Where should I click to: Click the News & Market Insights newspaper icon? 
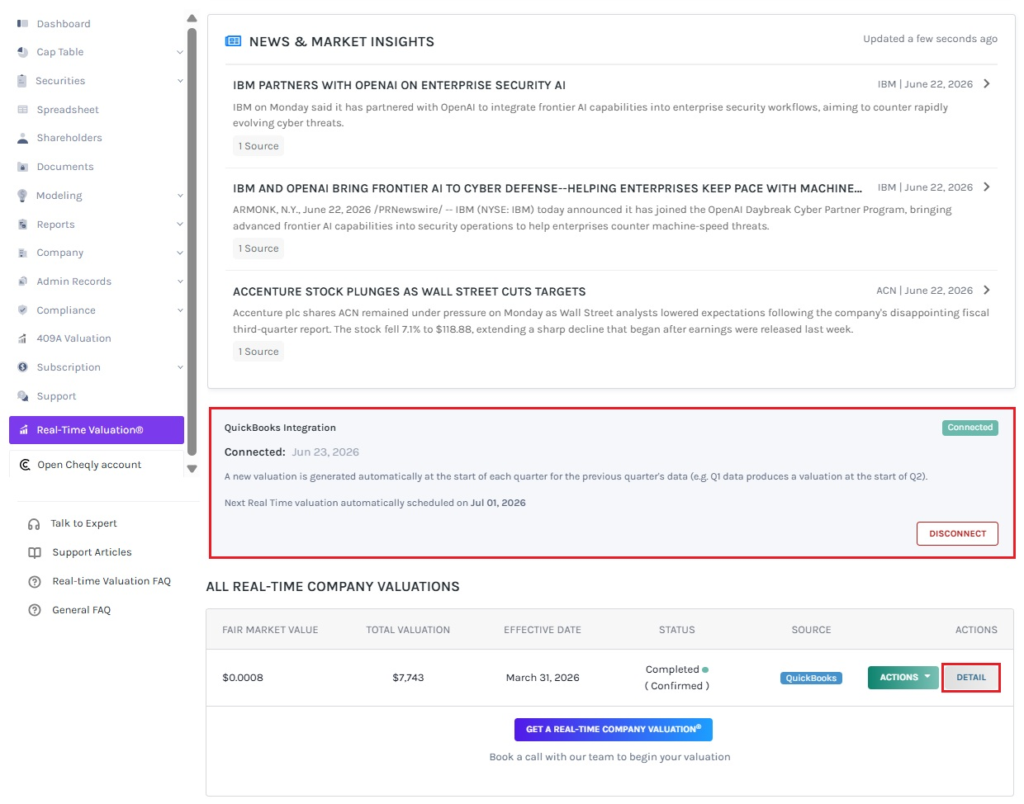(233, 41)
